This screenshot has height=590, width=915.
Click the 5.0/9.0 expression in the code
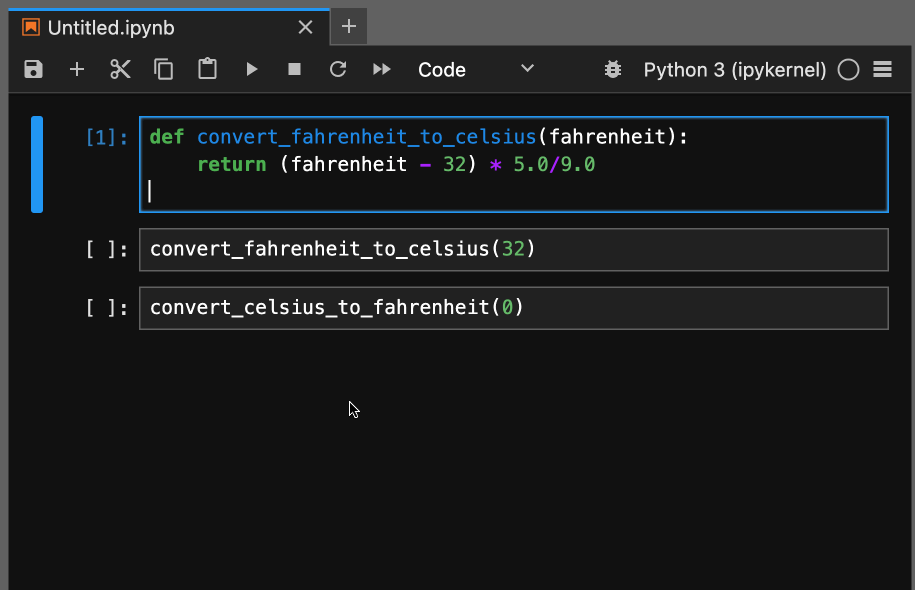coord(554,165)
